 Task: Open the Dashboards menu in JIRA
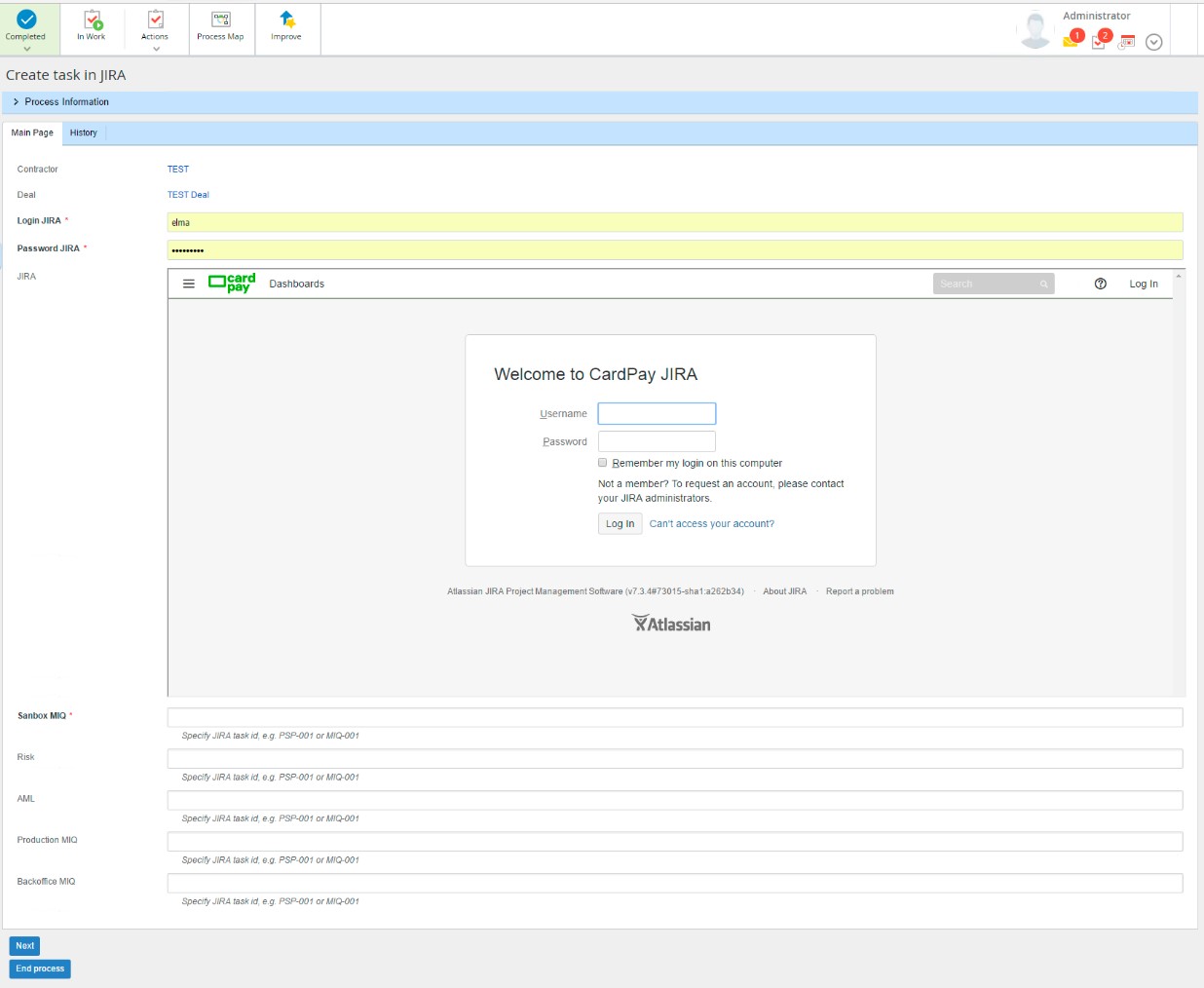297,284
